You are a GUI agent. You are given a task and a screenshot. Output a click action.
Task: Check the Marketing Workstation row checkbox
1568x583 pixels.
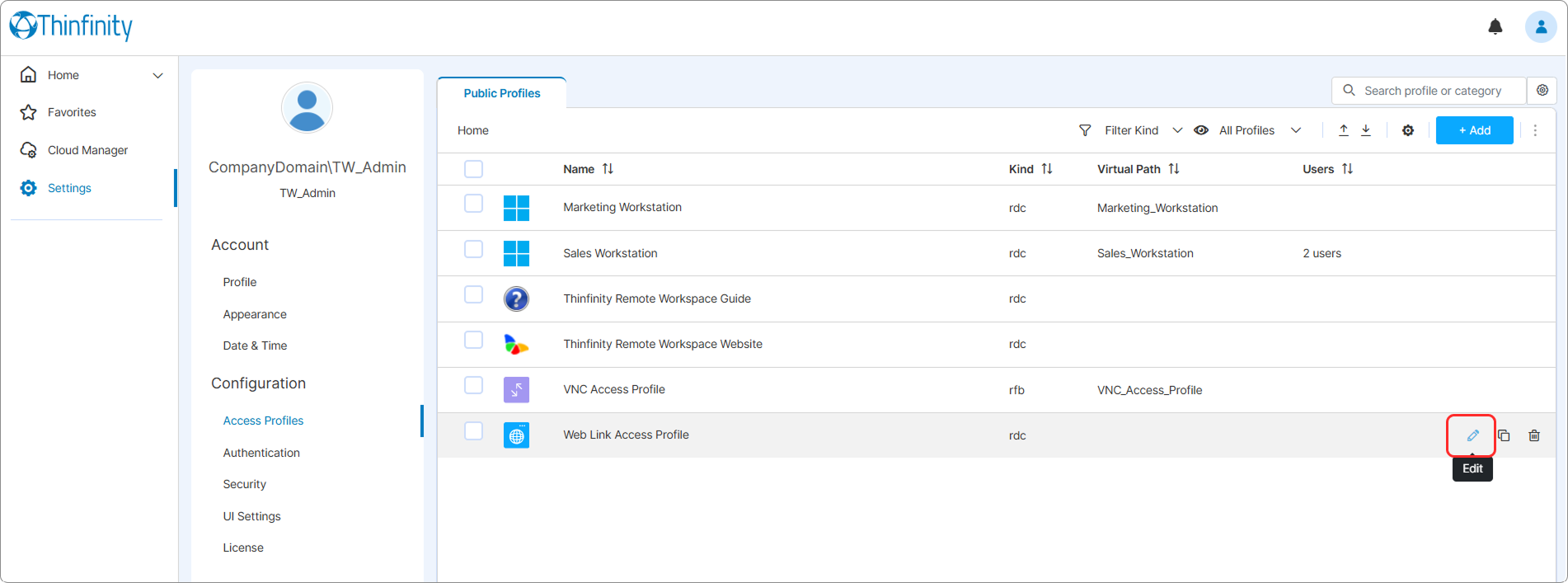473,204
